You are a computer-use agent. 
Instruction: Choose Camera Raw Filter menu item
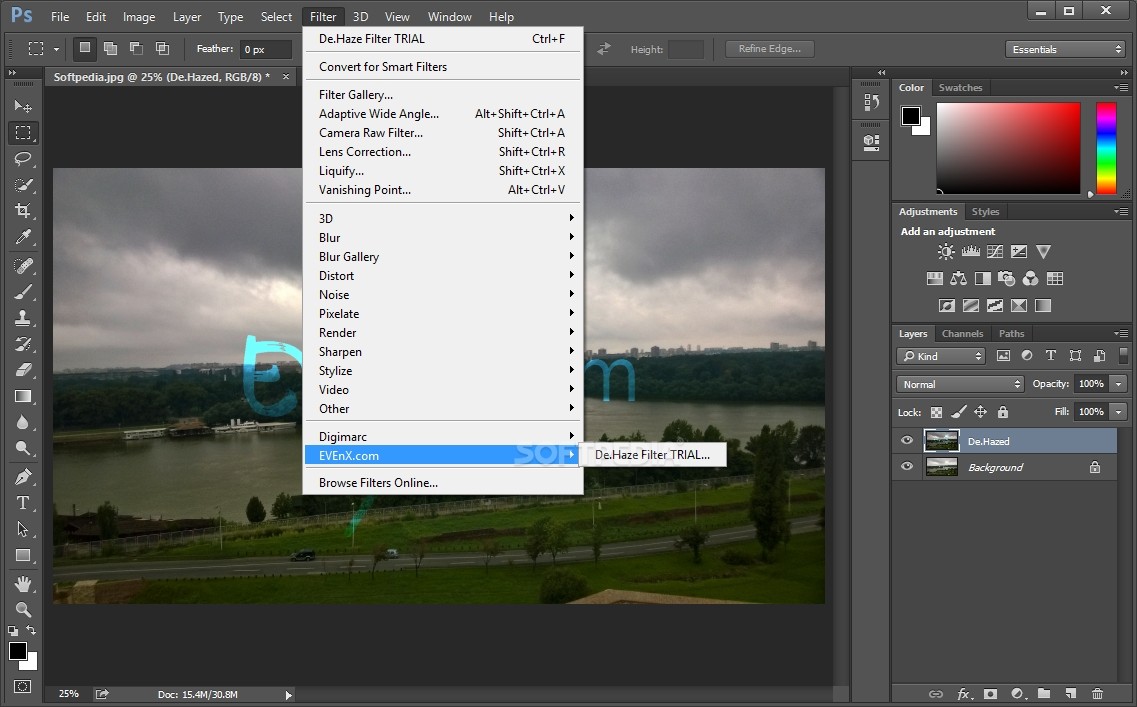442,133
